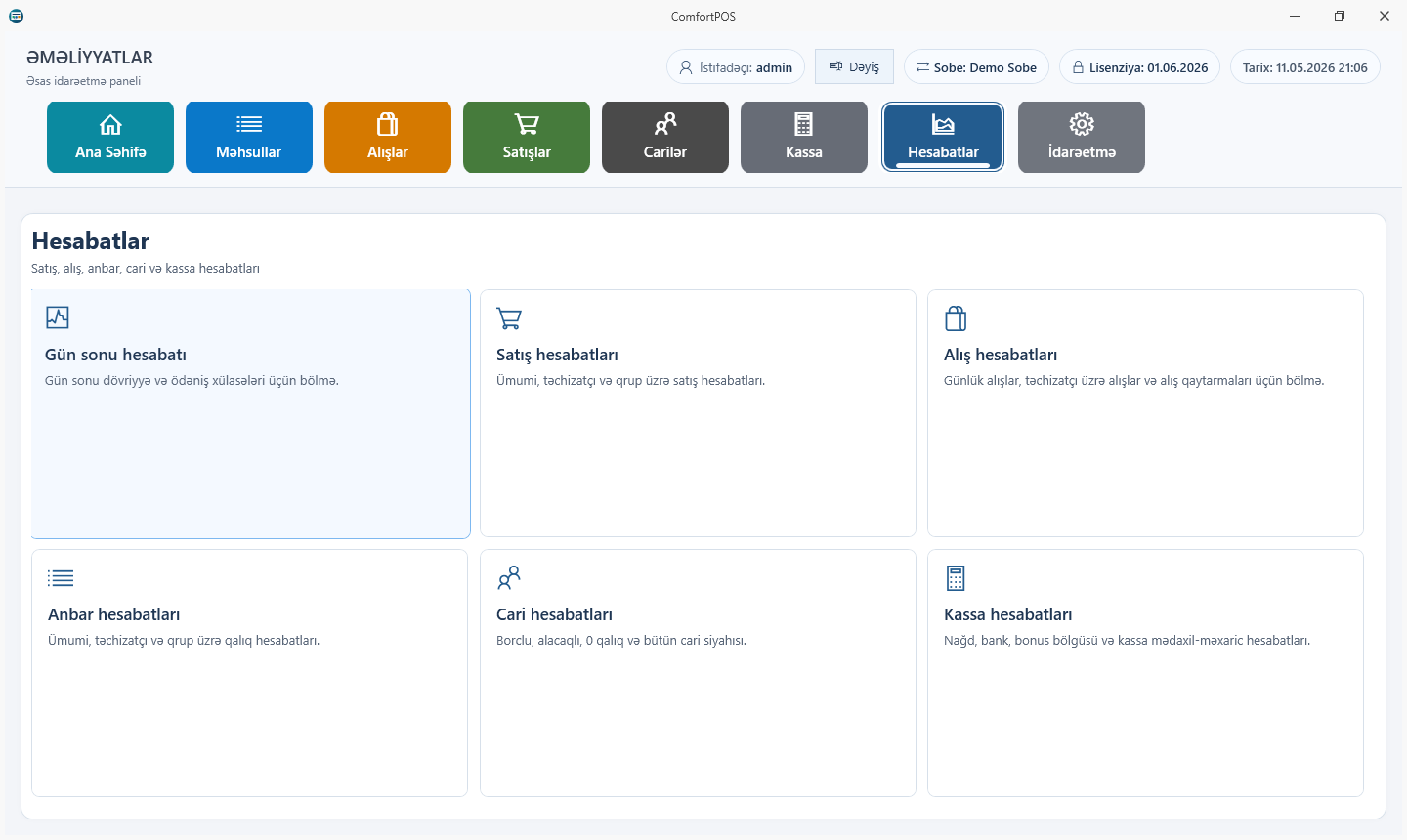
Task: Click the swap arrows icon beside Sobe
Action: pyautogui.click(x=922, y=67)
